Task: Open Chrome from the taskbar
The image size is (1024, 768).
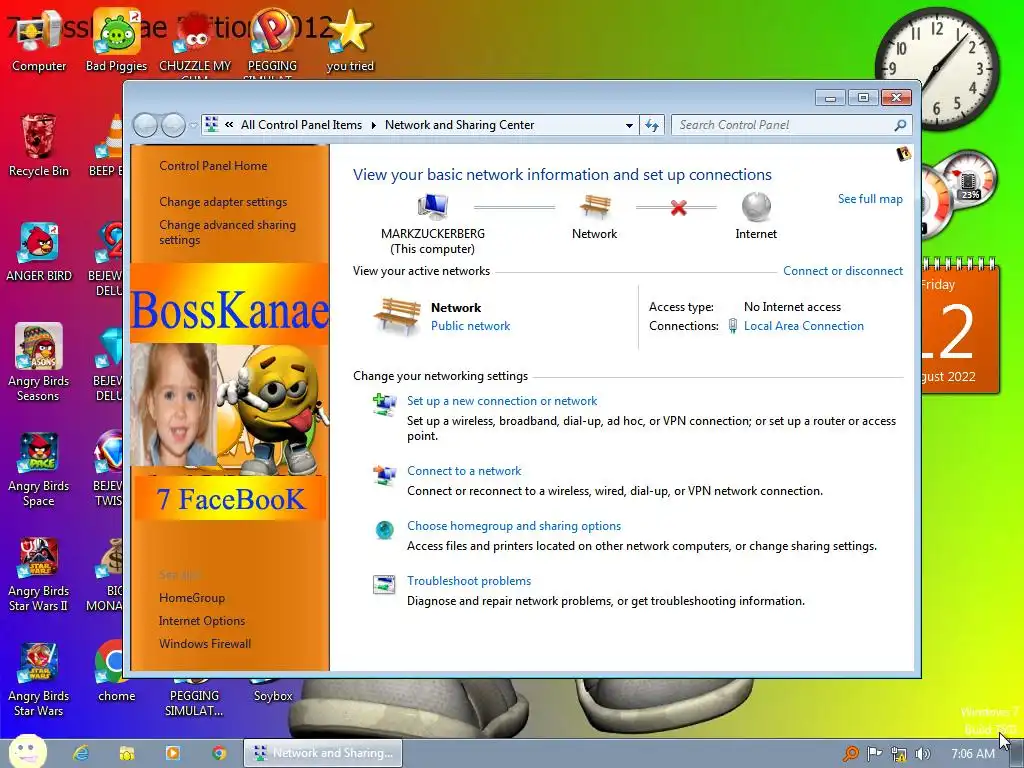Action: pos(219,753)
